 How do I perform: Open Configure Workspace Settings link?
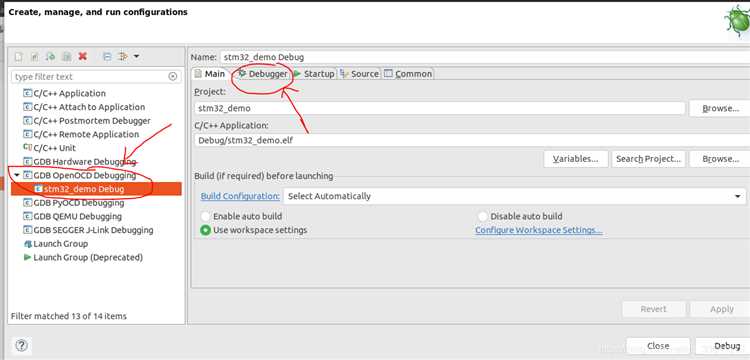pyautogui.click(x=539, y=230)
